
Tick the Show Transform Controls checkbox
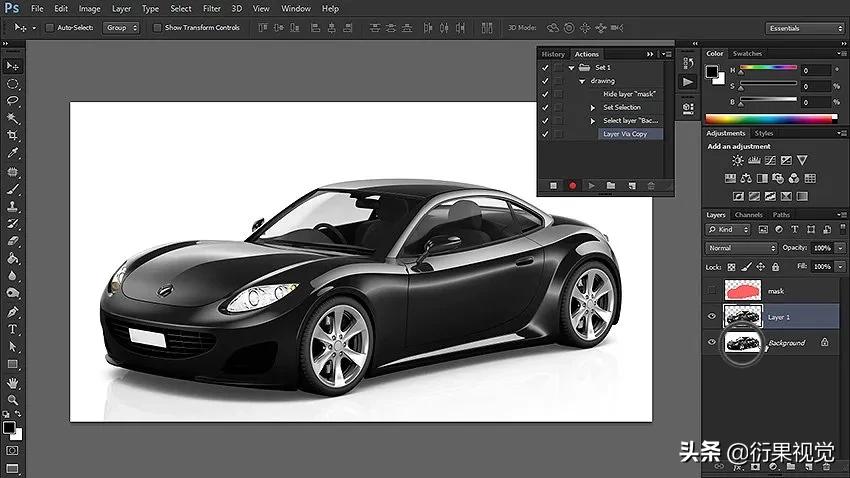tap(158, 27)
